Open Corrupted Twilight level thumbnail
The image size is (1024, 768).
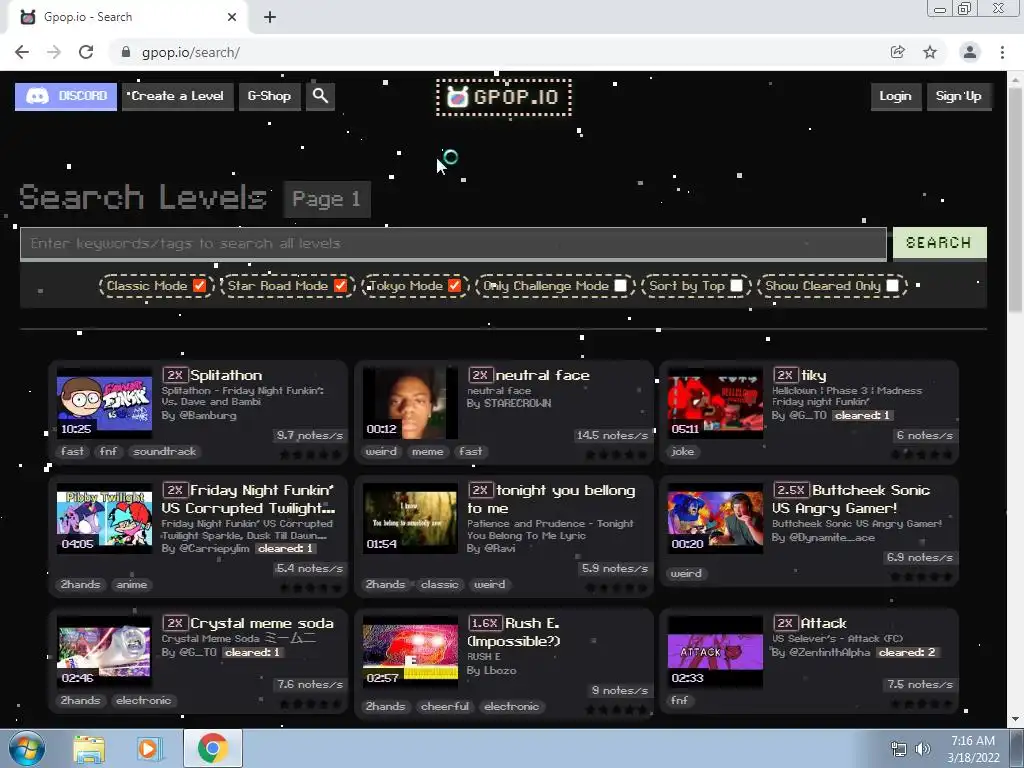104,519
